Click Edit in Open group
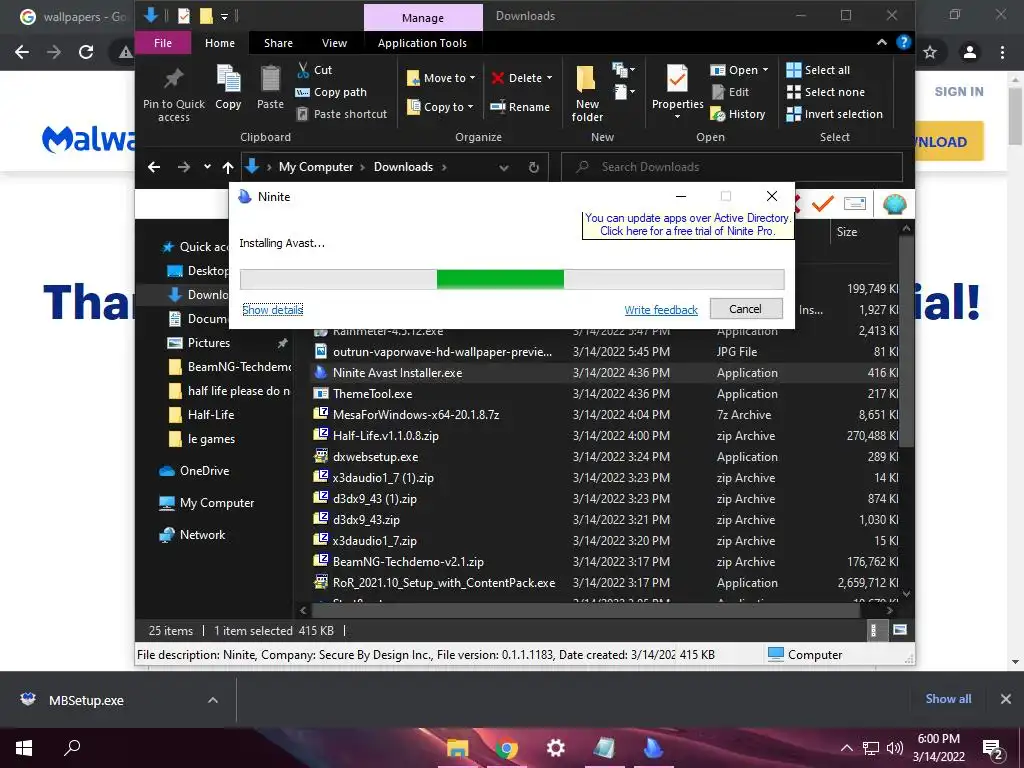 pyautogui.click(x=730, y=92)
